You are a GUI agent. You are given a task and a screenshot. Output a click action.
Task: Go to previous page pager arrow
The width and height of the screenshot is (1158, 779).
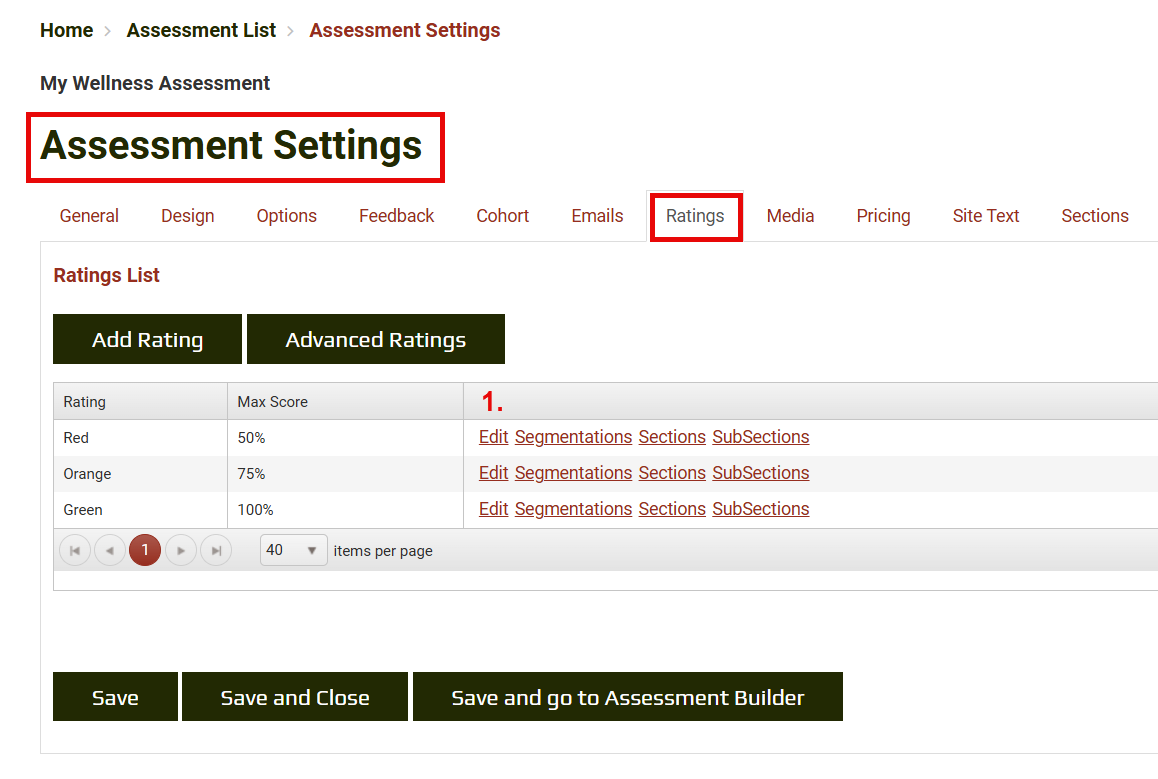tap(110, 550)
